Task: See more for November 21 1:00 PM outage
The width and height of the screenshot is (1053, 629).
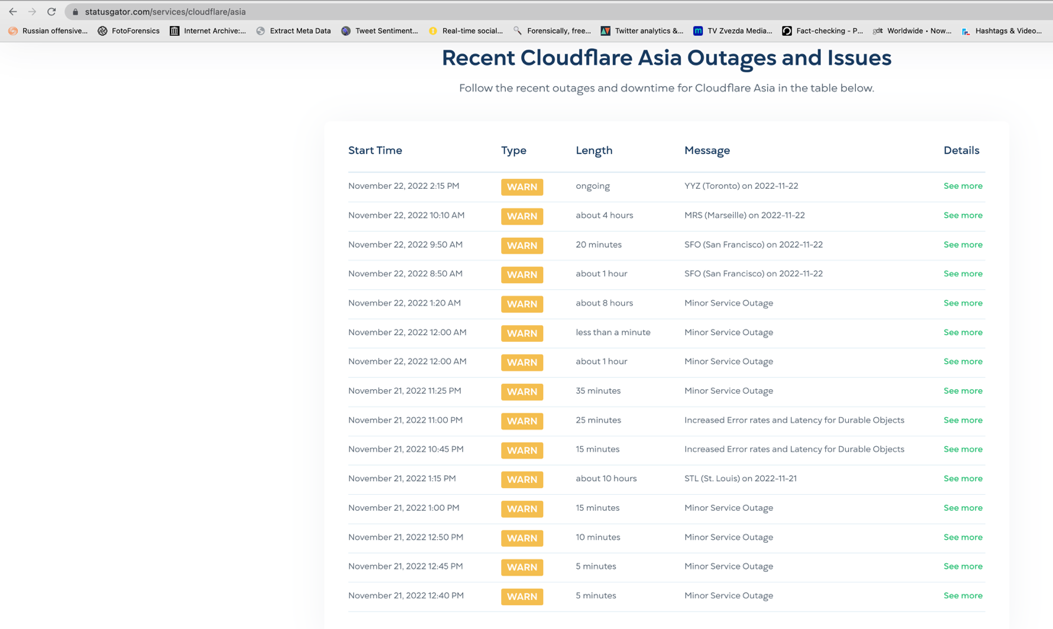Action: (x=963, y=508)
